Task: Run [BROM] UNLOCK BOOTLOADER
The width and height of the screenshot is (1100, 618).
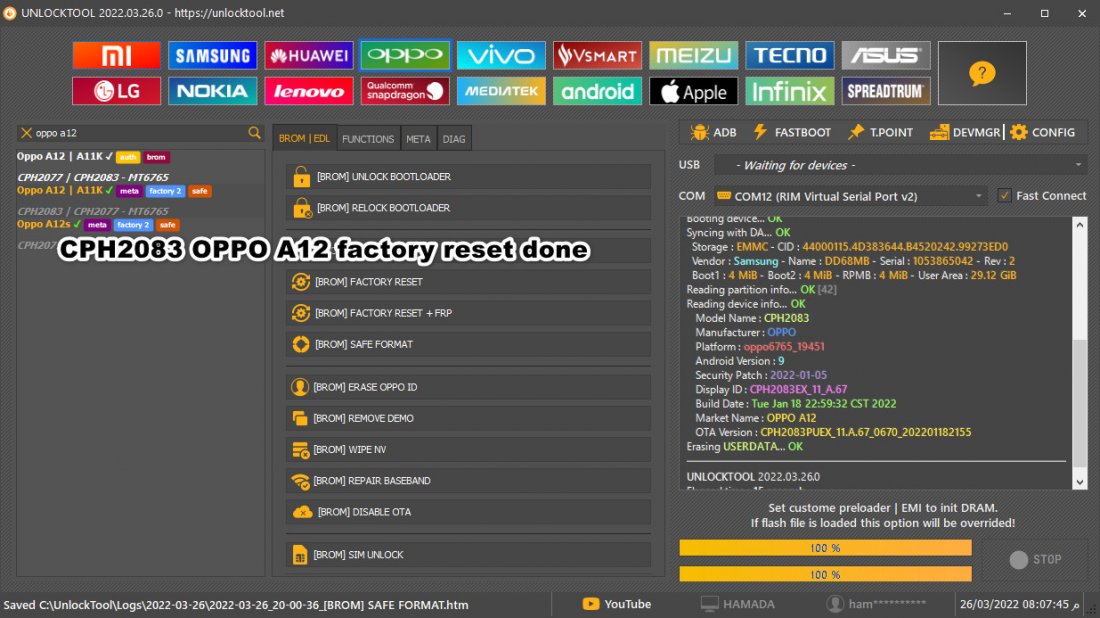Action: [468, 177]
